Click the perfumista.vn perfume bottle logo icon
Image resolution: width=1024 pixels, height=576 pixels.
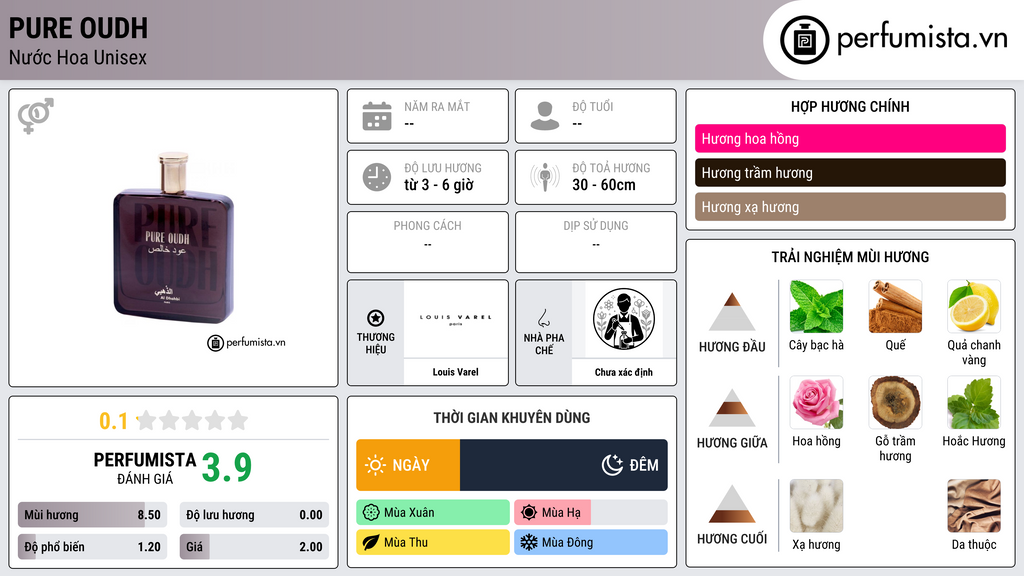pyautogui.click(x=804, y=40)
